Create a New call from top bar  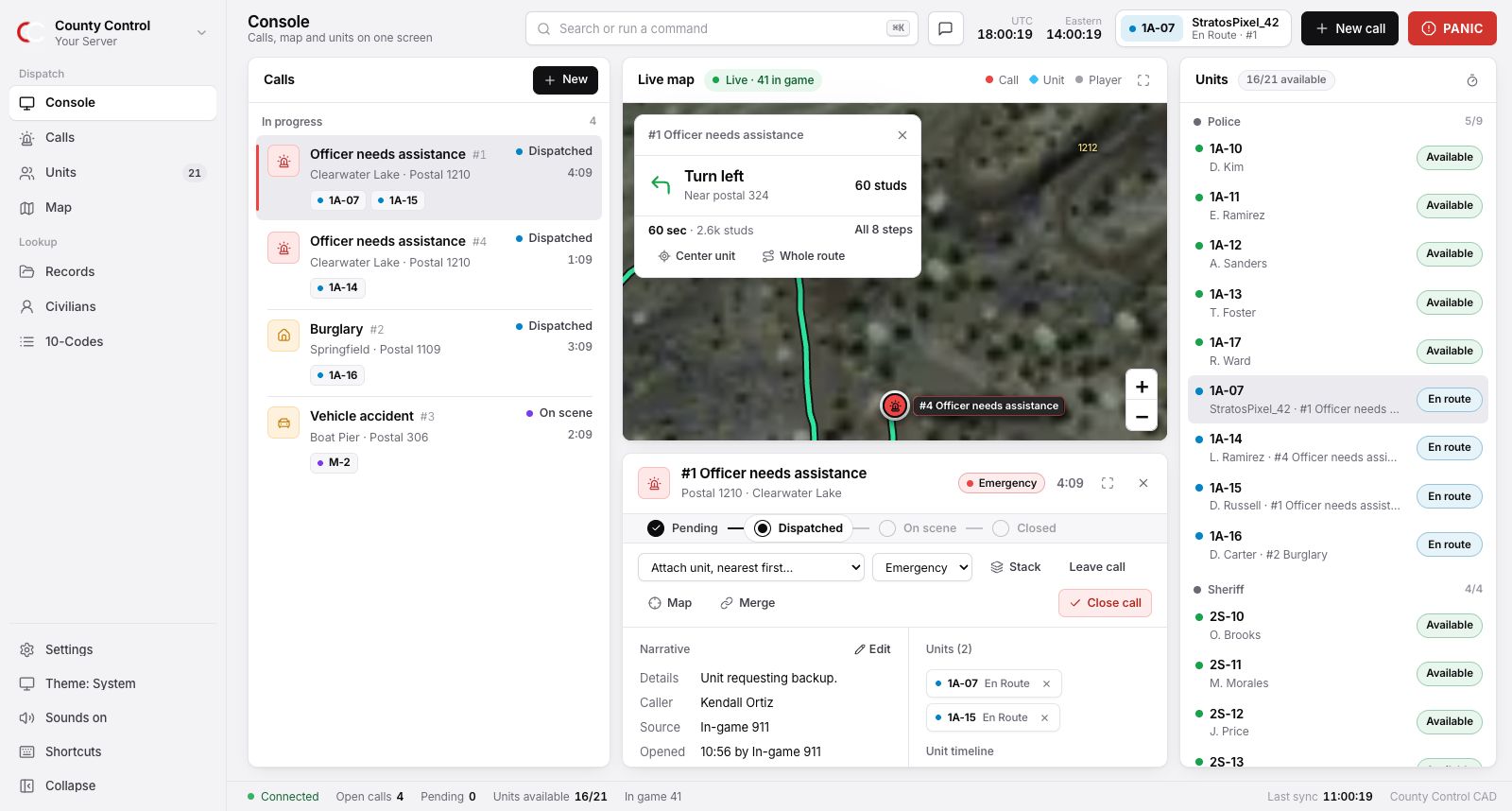[1349, 28]
